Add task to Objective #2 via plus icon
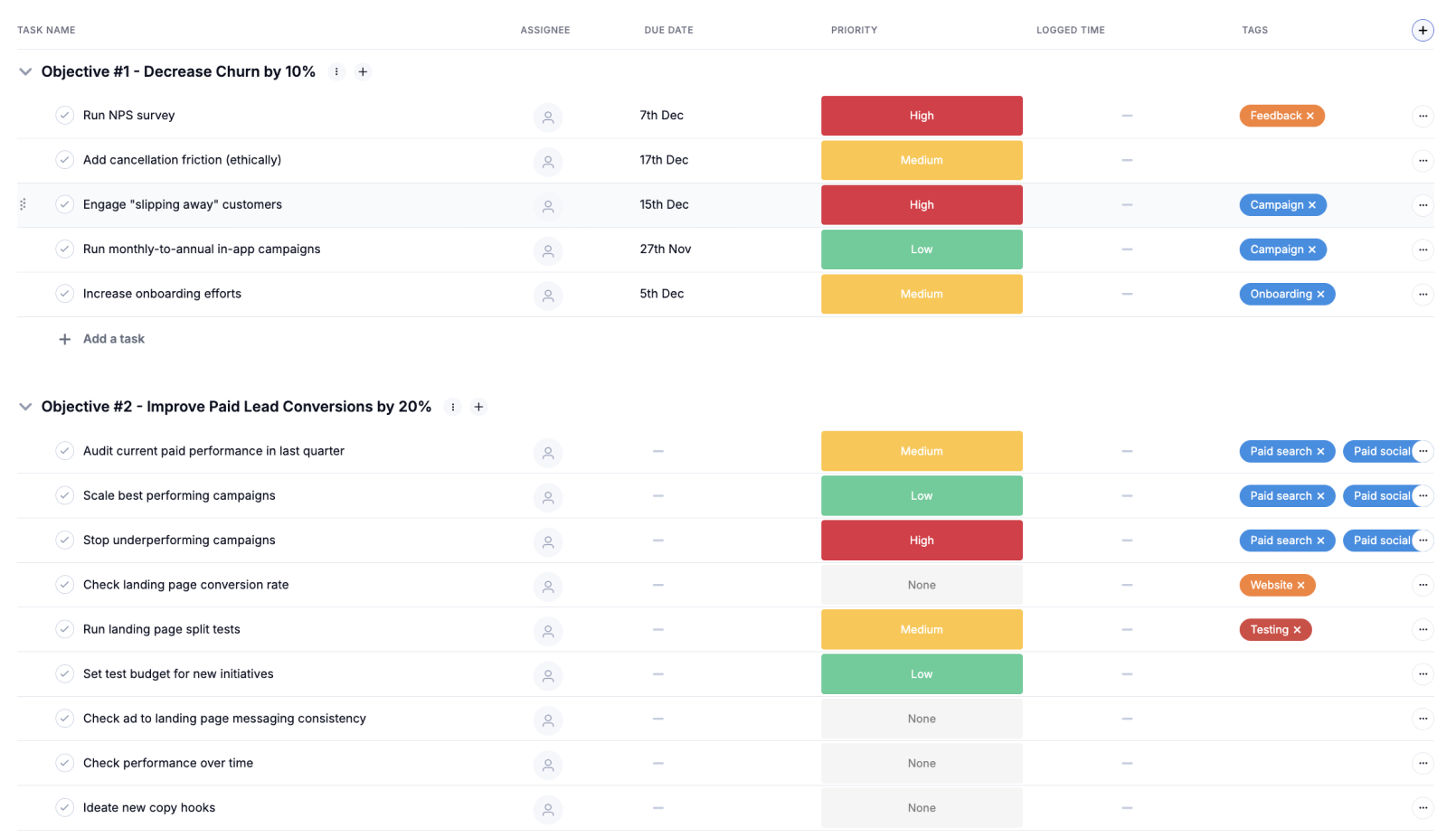The width and height of the screenshot is (1456, 837). tap(479, 407)
